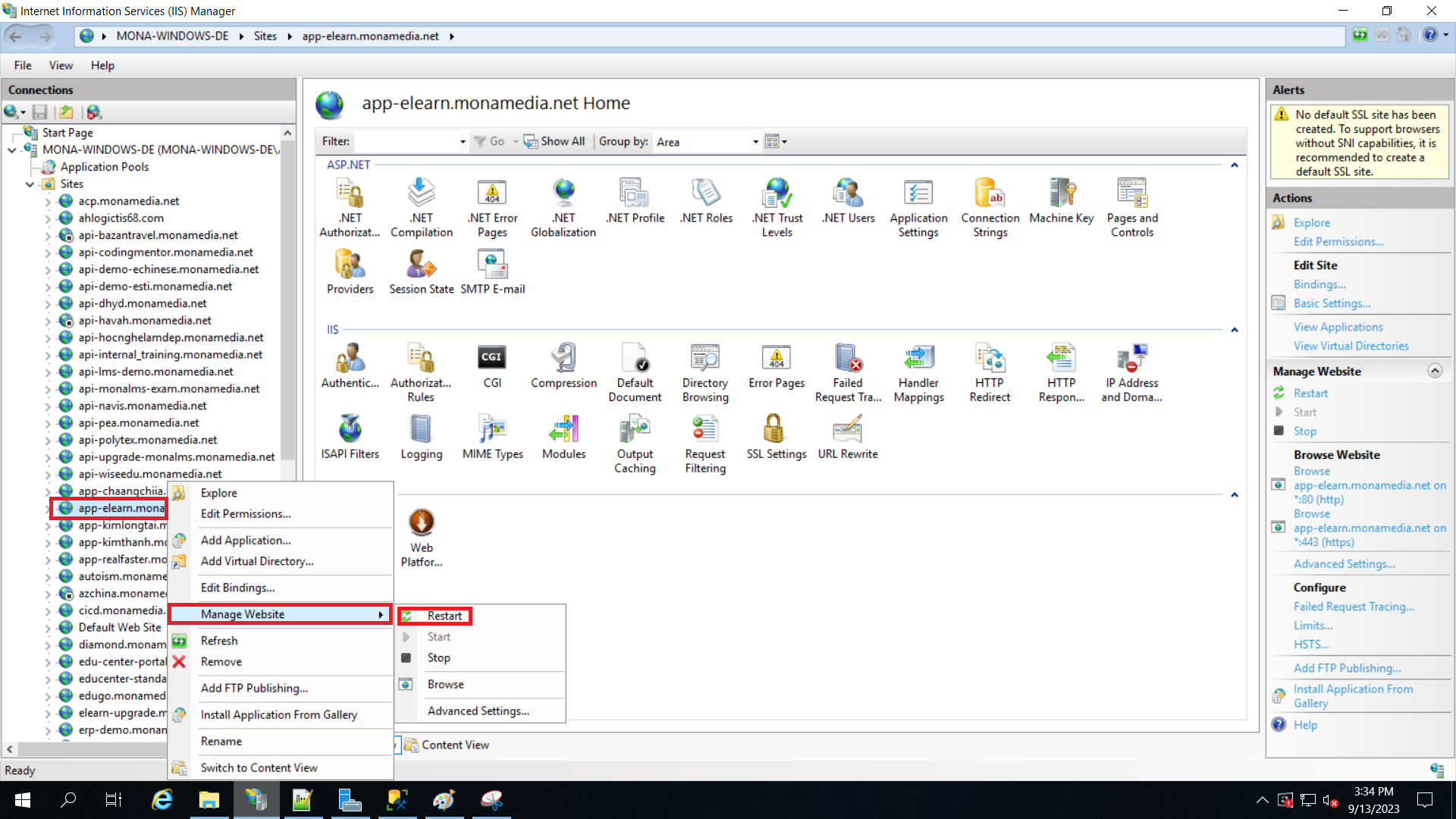Screen dimensions: 1456x819
Task: Open .NET Profile icon
Action: pos(635,201)
